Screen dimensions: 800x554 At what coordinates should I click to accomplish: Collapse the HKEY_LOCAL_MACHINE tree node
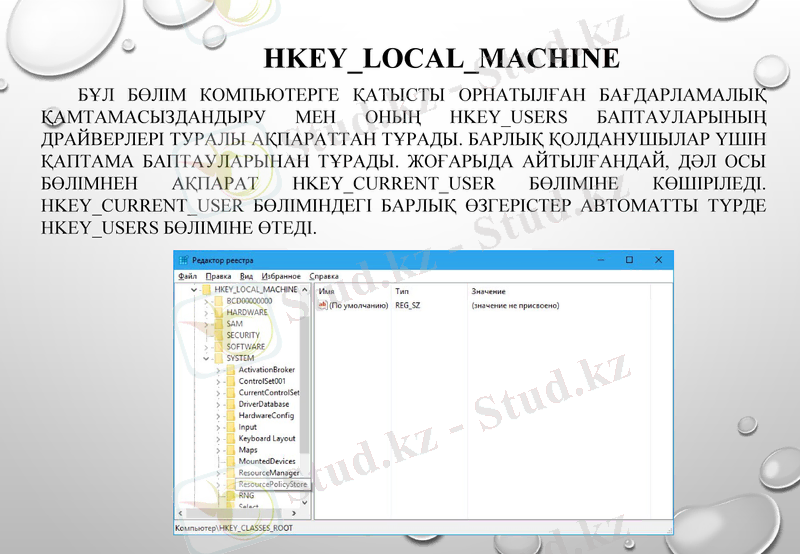pos(194,290)
